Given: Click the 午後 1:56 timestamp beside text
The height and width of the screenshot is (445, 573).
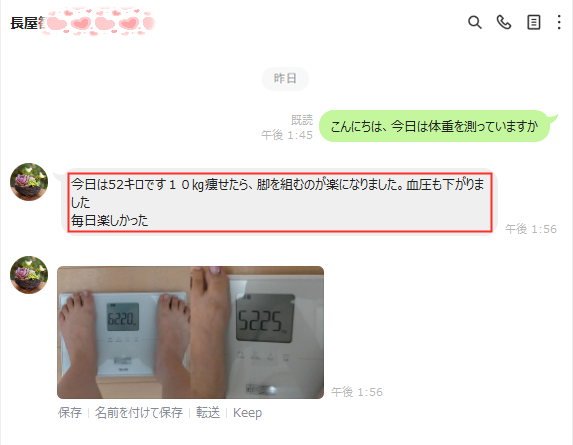Looking at the screenshot, I should tap(531, 229).
